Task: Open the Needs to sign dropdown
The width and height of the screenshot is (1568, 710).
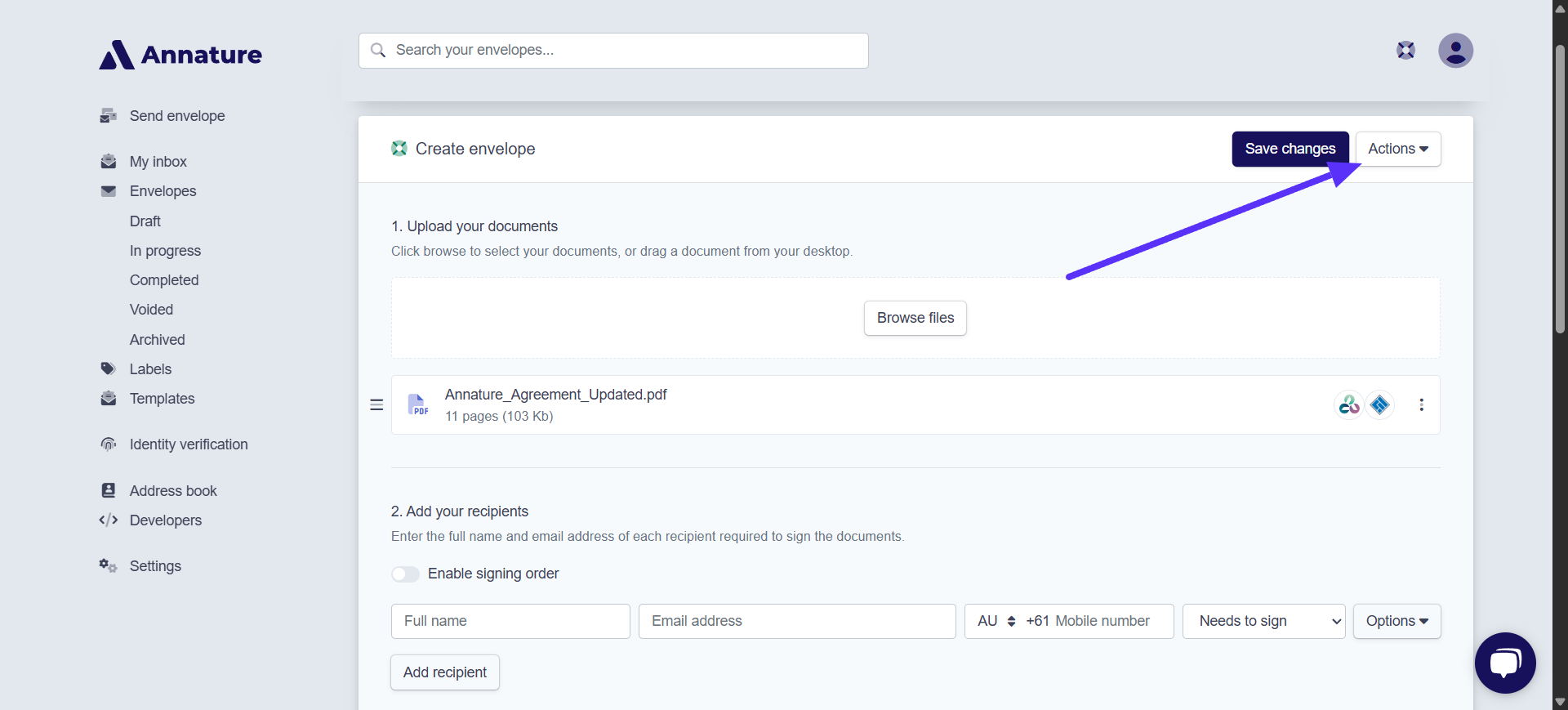Action: tap(1263, 621)
